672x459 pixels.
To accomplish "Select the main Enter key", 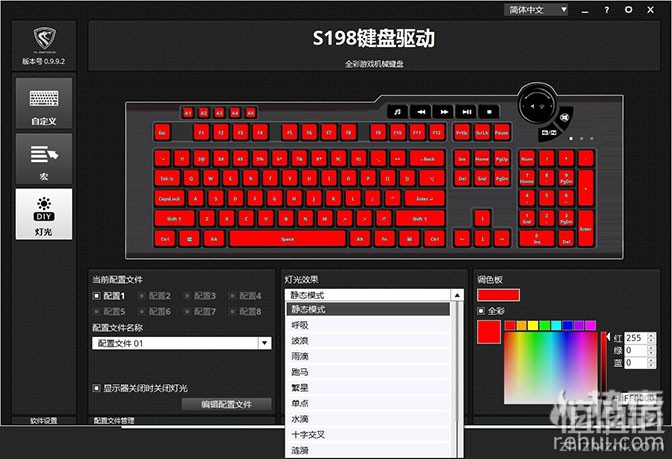I will click(x=424, y=198).
